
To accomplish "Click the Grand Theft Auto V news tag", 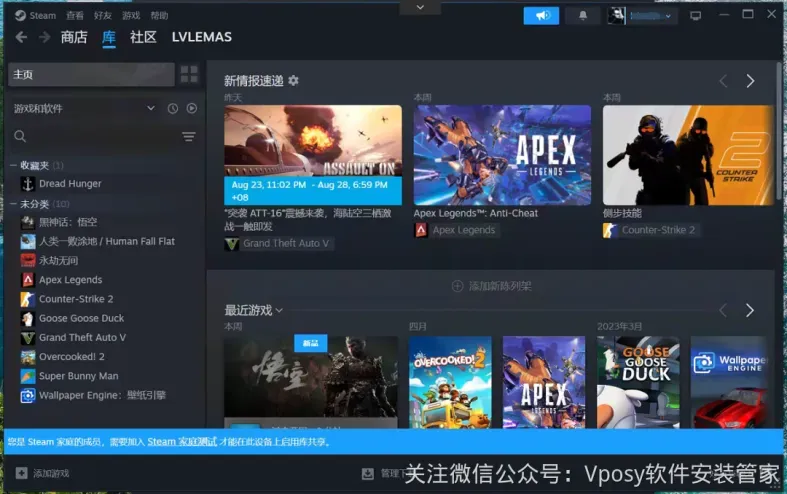I will click(x=279, y=243).
